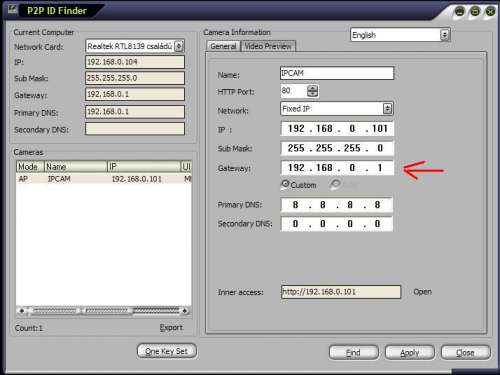Click the camera Gateway field
Screen dimensions: 500x375
tap(337, 168)
